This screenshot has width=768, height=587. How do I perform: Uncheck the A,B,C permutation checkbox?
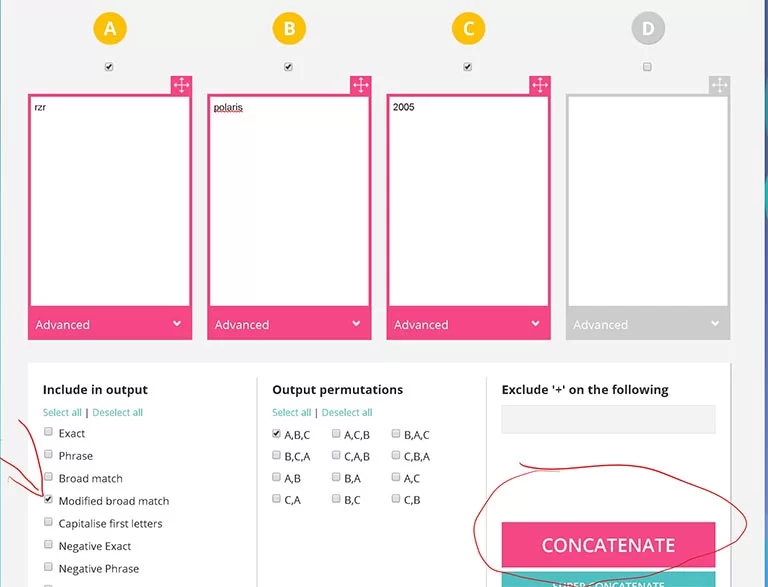[x=277, y=434]
